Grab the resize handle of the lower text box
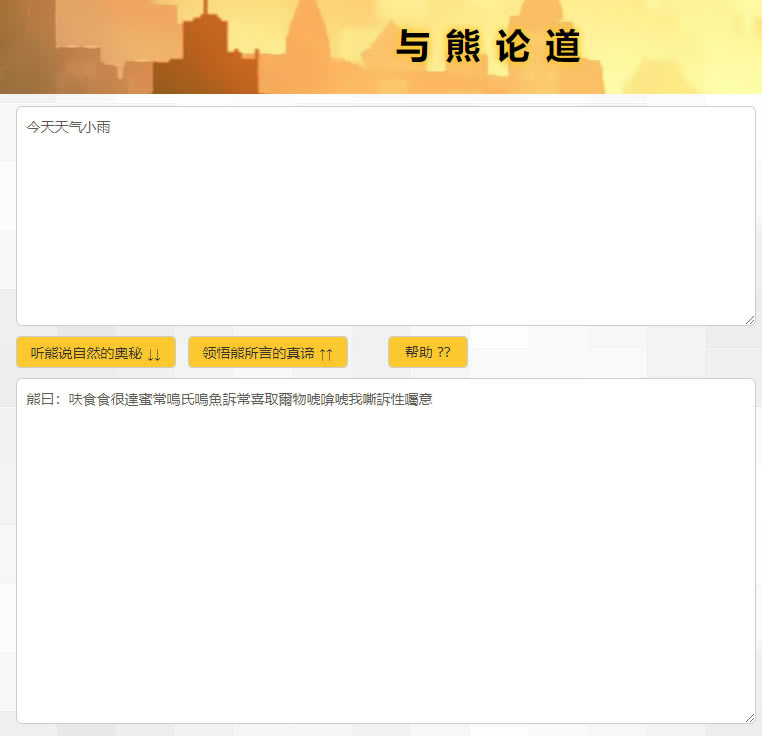Viewport: 762px width, 736px height. click(749, 717)
